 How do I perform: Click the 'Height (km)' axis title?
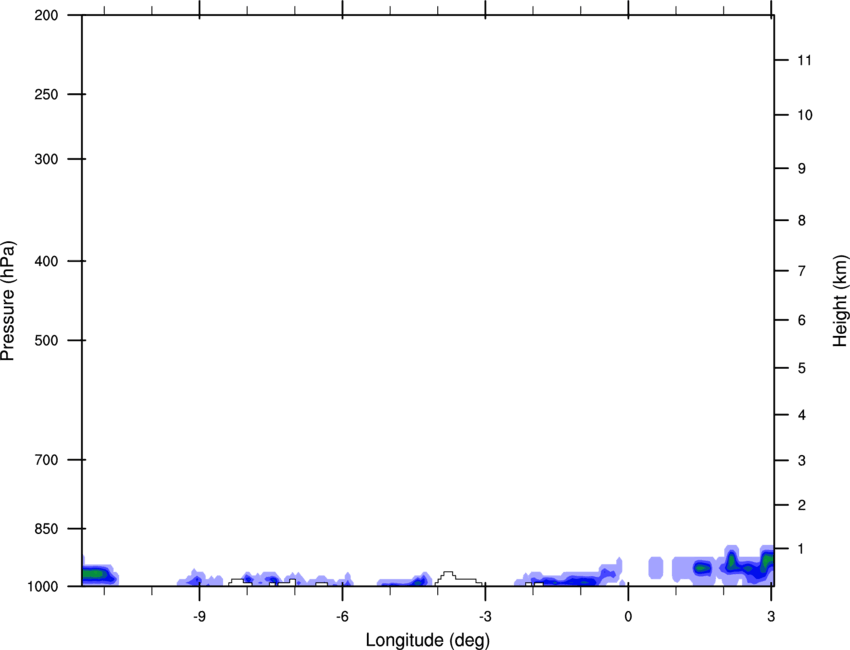click(x=840, y=300)
